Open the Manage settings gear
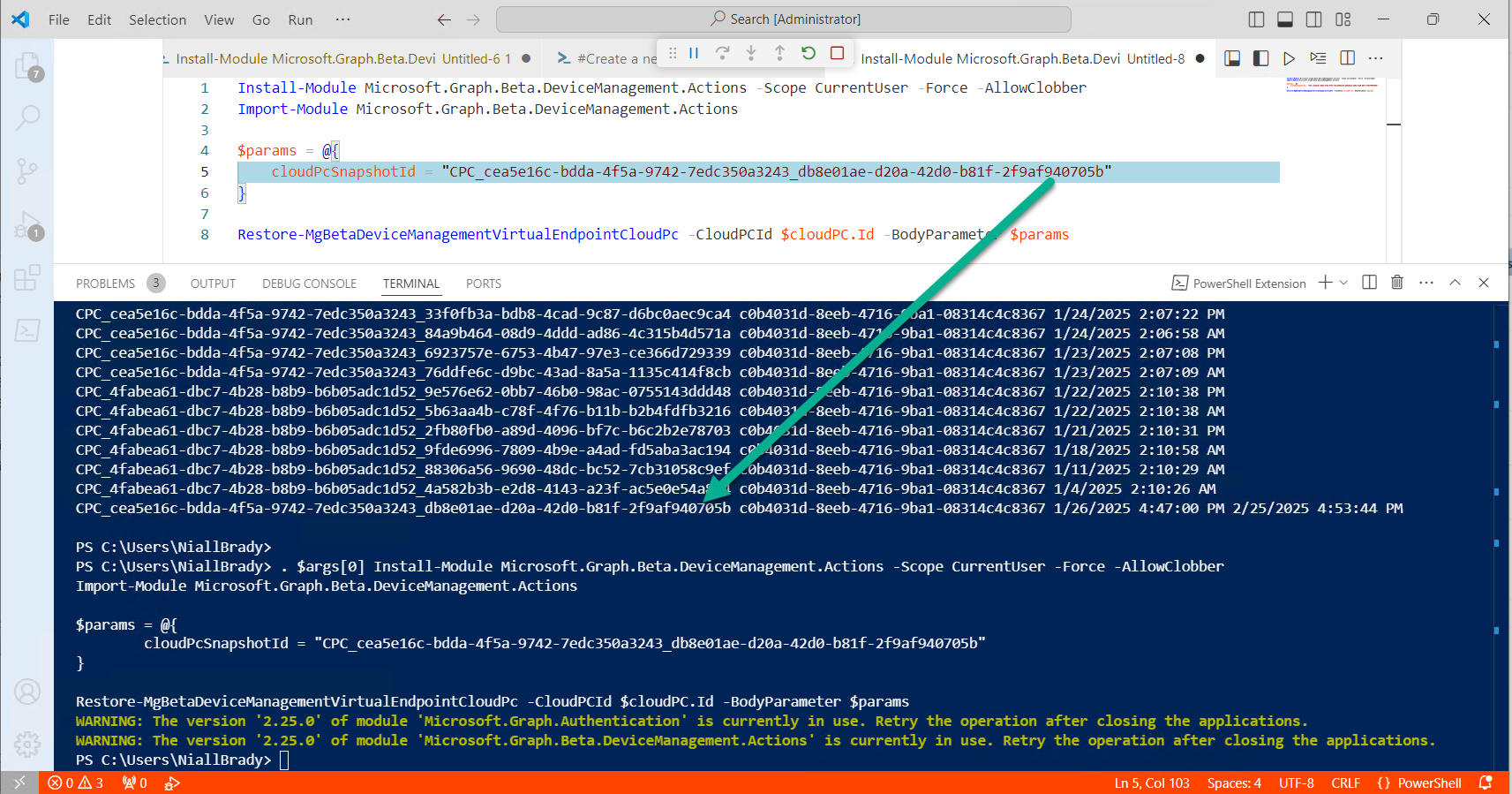Screen dimensions: 1512x794 (x=27, y=745)
